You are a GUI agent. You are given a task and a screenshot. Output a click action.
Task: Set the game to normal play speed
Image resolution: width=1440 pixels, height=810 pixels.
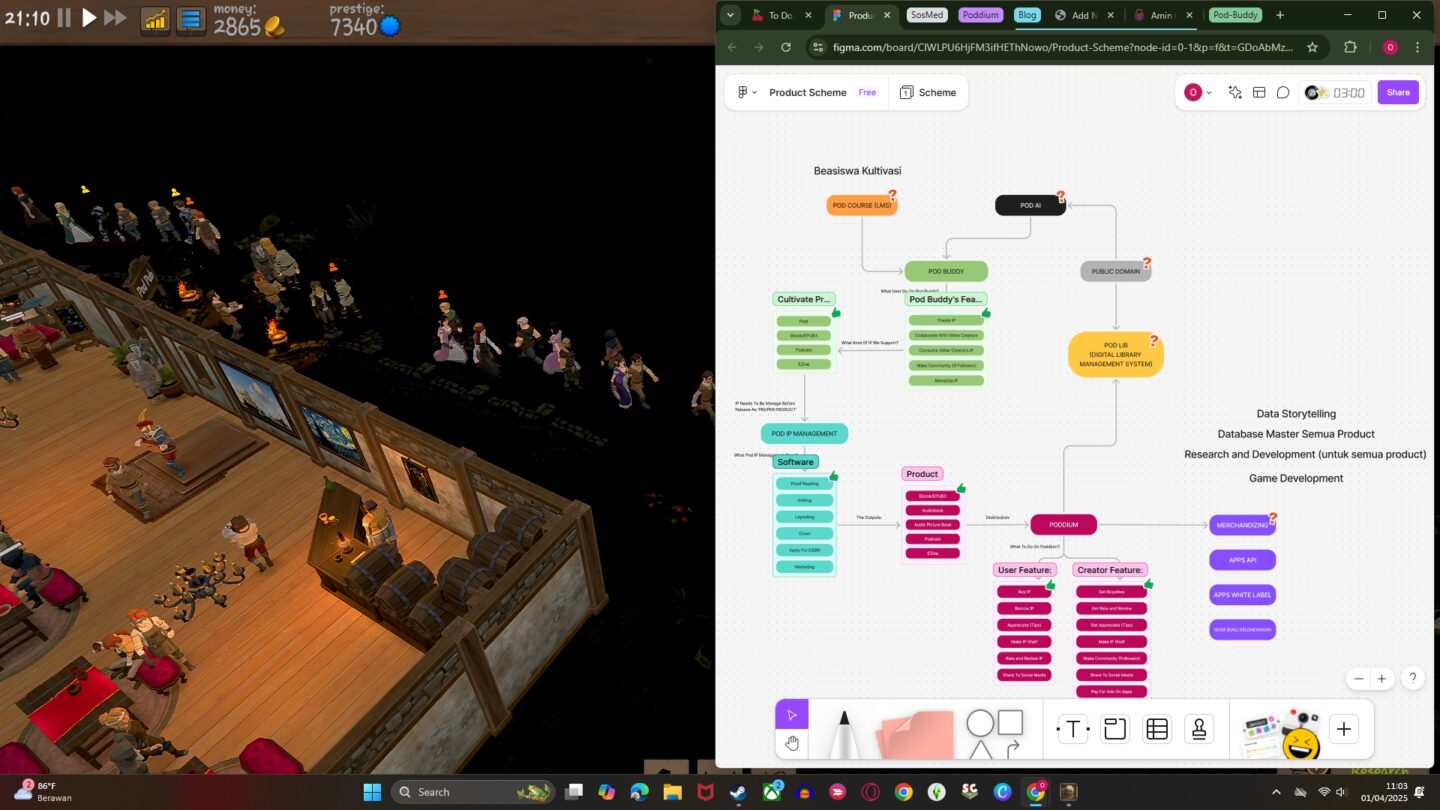[89, 17]
